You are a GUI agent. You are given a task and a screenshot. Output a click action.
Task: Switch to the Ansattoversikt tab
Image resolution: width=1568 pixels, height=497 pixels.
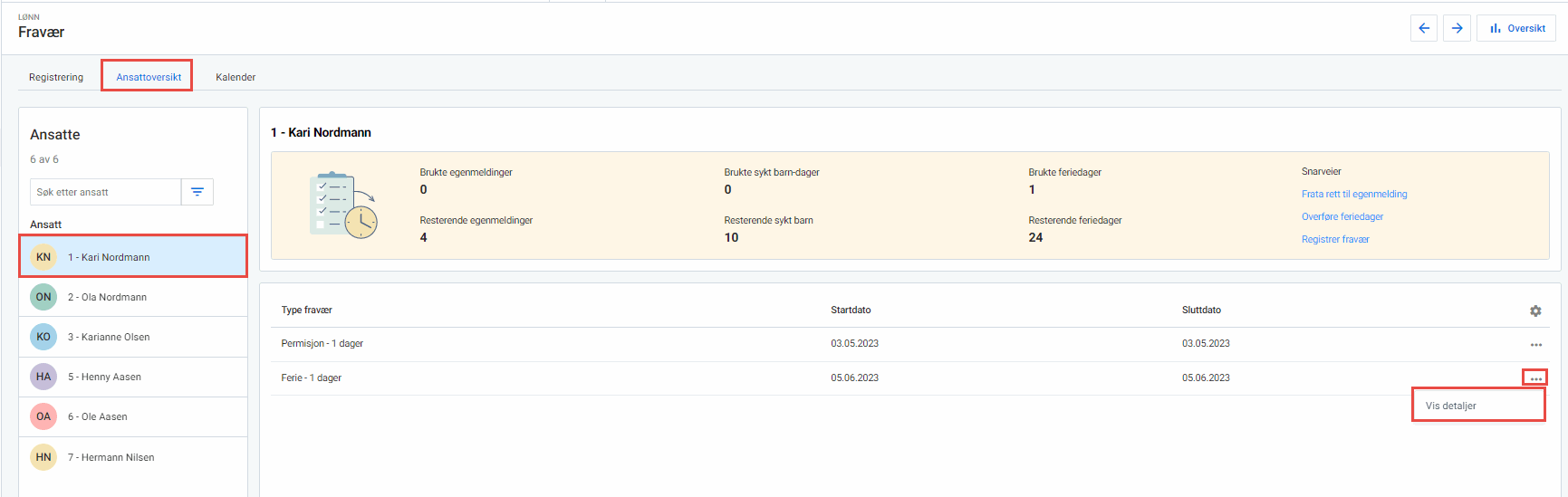pyautogui.click(x=149, y=77)
